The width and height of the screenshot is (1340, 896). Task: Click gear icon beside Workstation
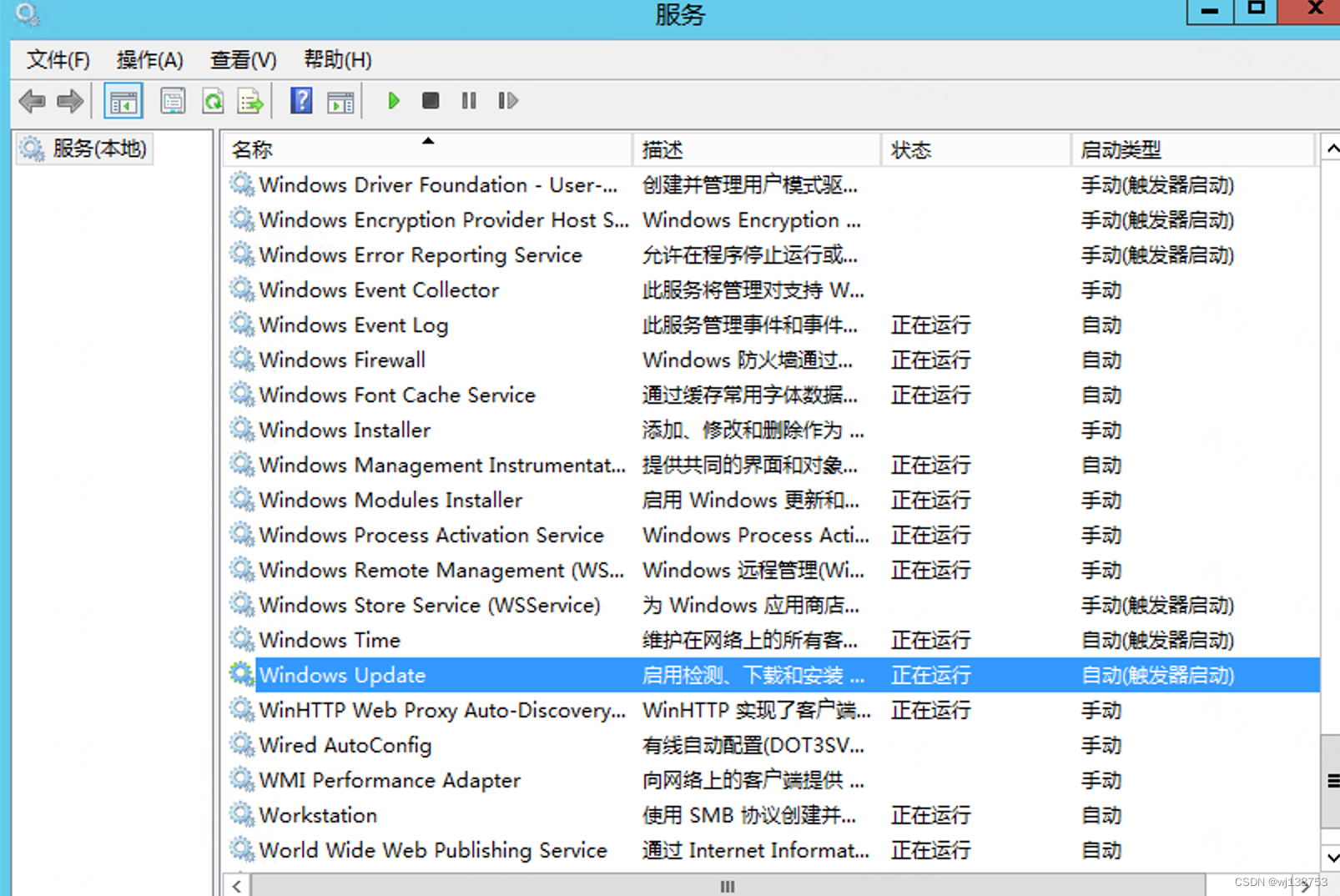(242, 814)
